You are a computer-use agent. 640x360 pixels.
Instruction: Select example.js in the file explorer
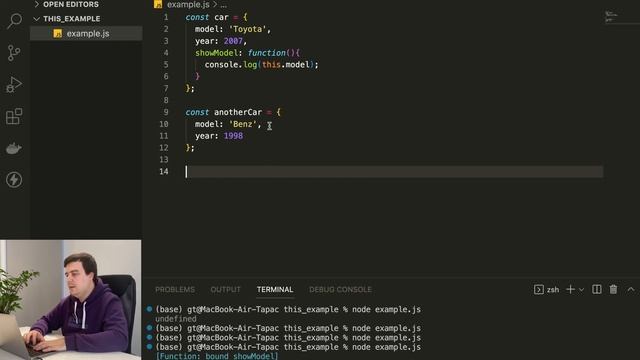coord(86,33)
